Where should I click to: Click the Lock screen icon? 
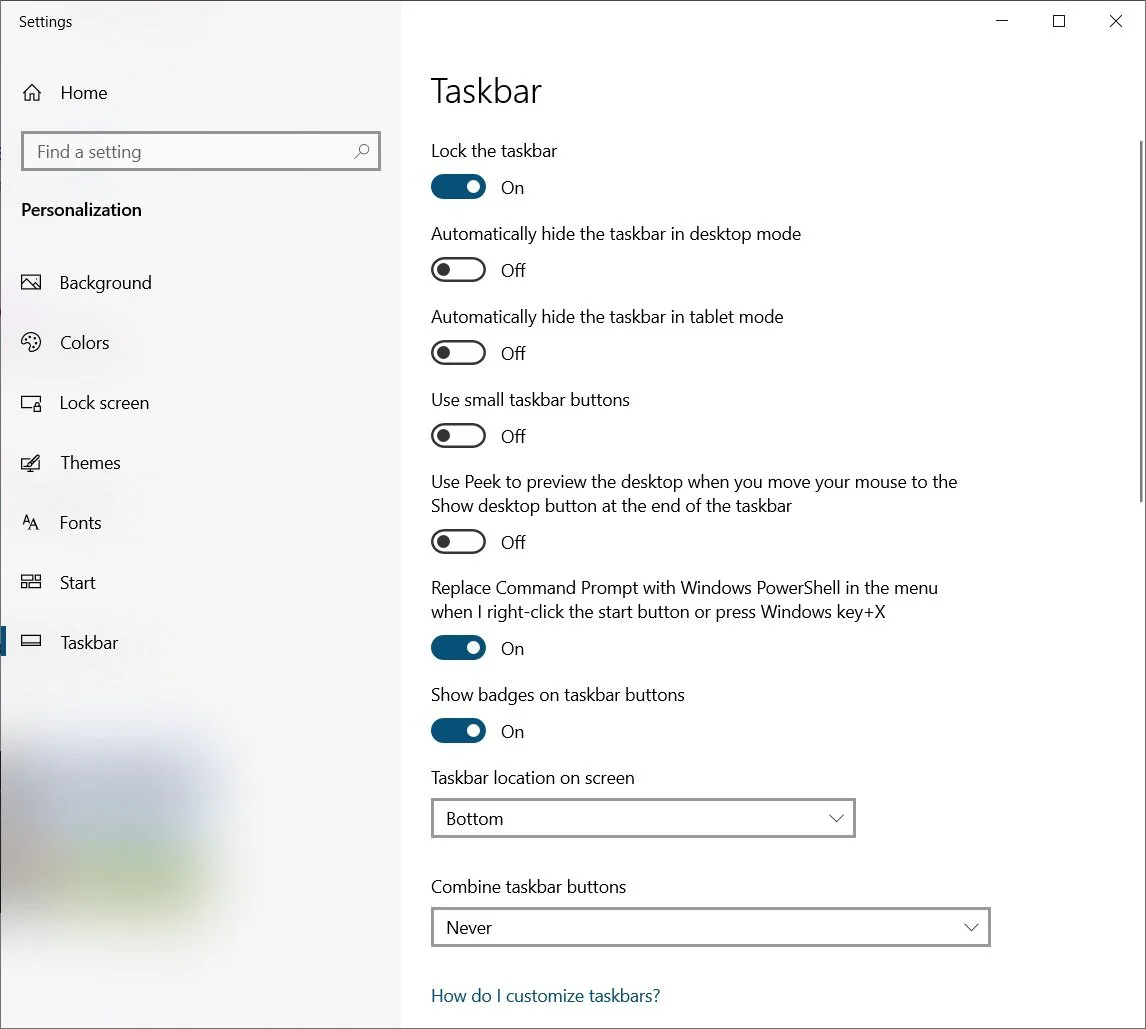(x=31, y=403)
